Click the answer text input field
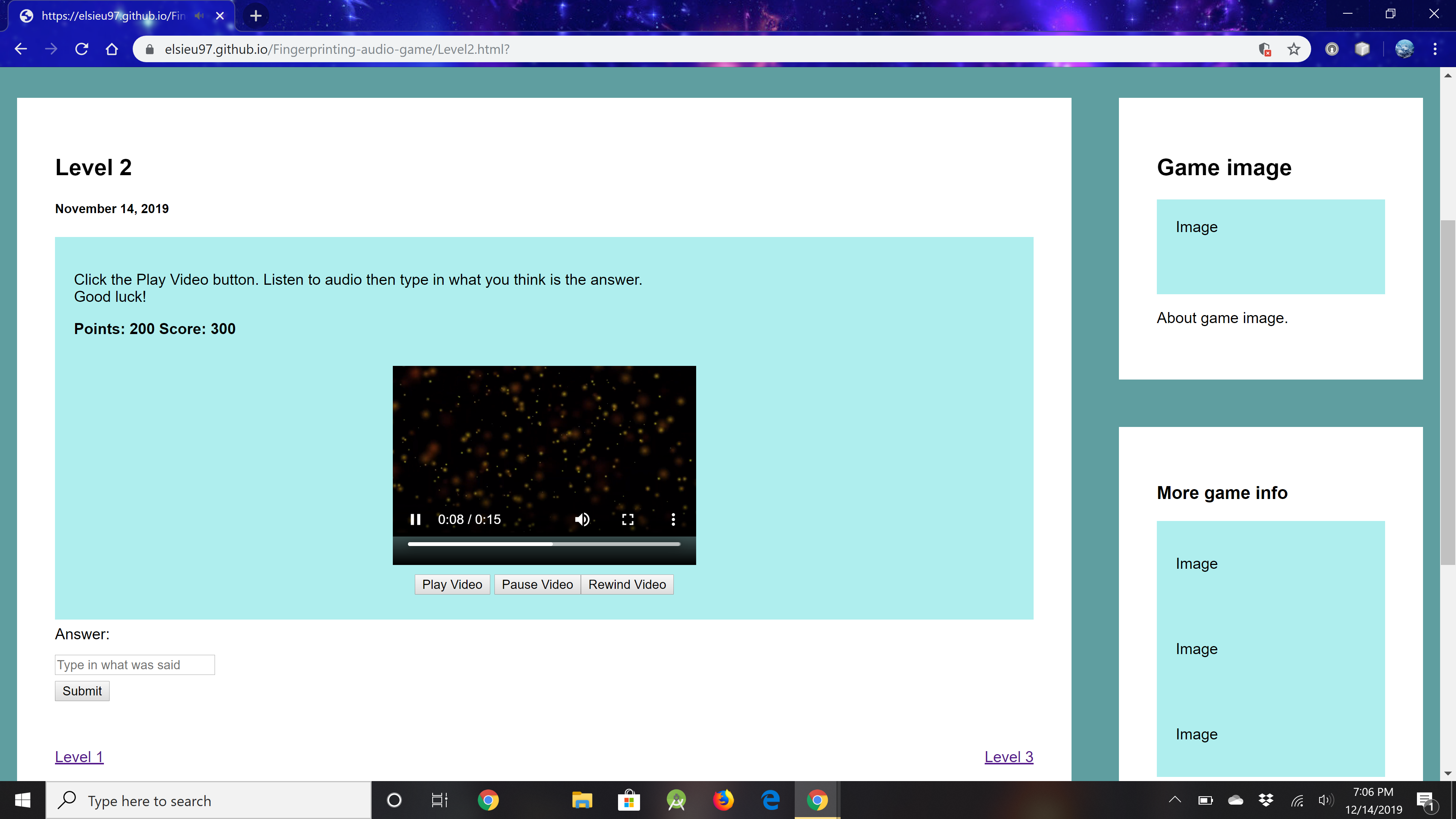The image size is (1456, 819). [135, 665]
